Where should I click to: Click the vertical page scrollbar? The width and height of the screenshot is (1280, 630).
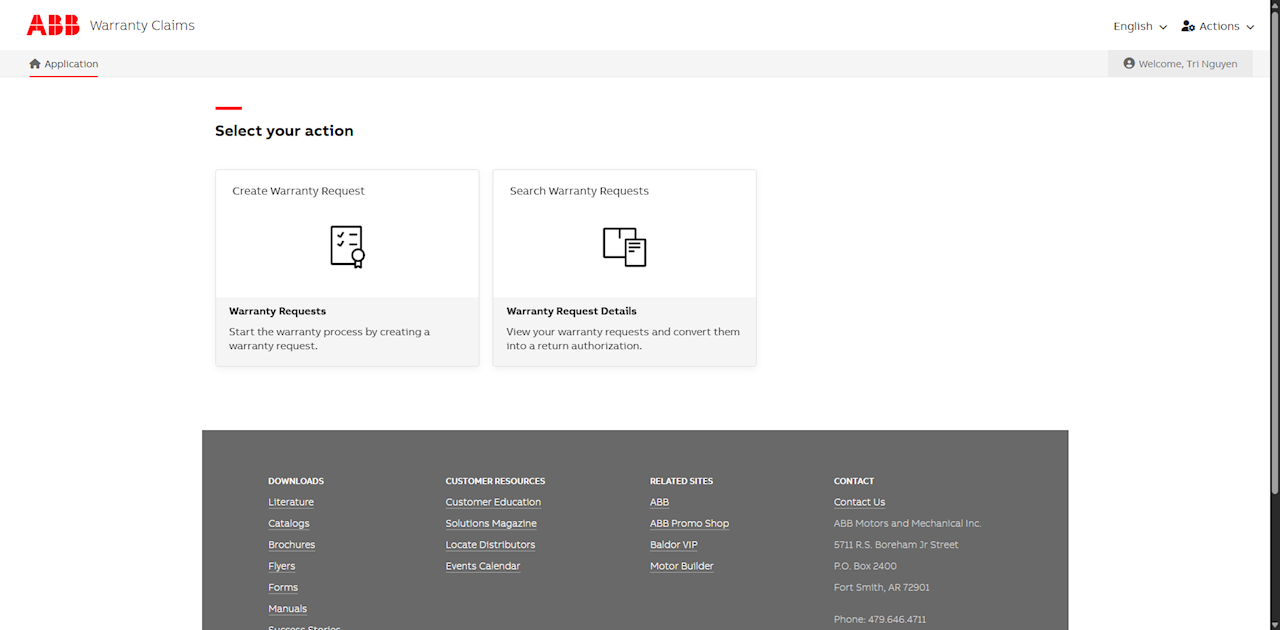point(1274,250)
